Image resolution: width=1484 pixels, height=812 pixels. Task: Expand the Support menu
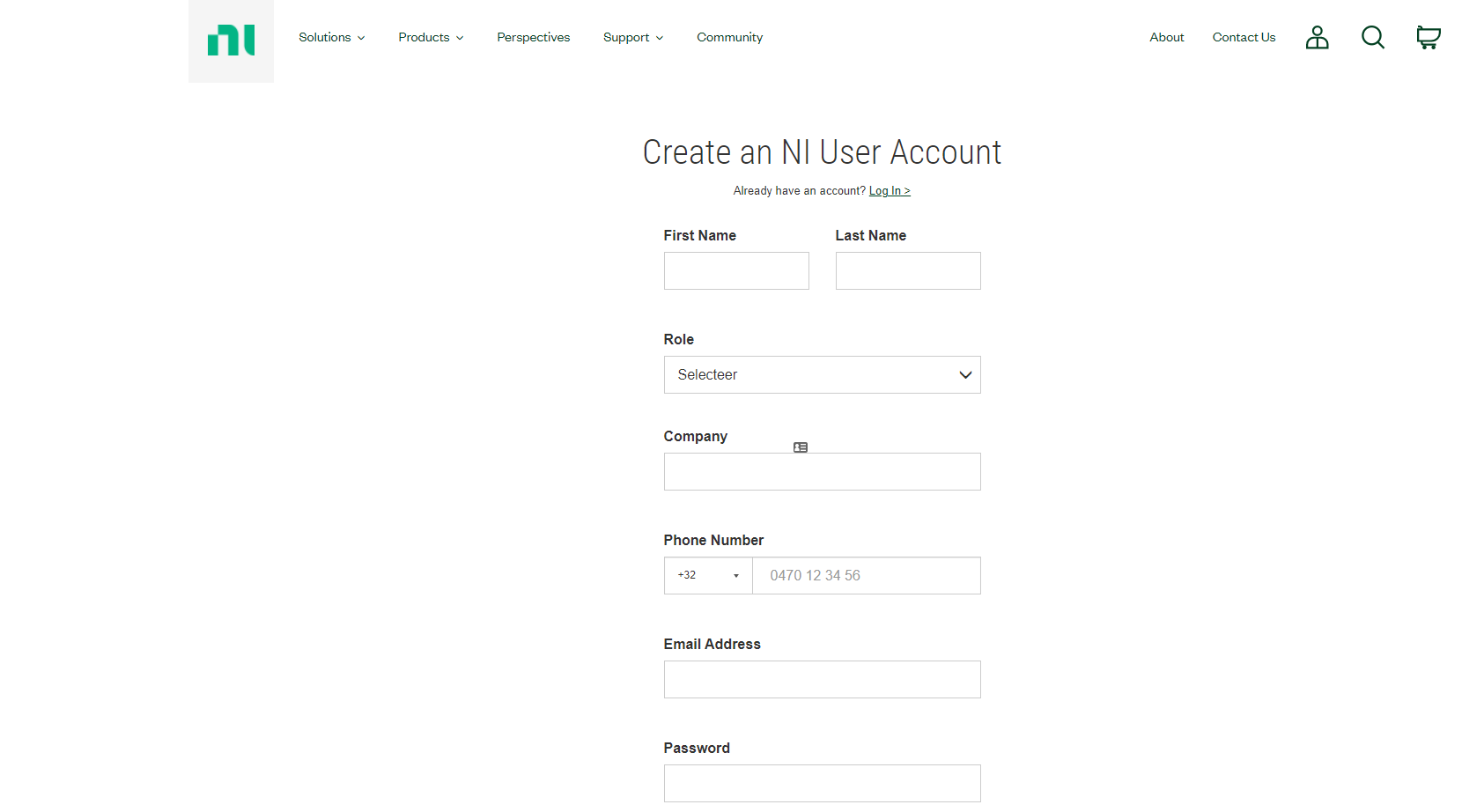(x=633, y=37)
